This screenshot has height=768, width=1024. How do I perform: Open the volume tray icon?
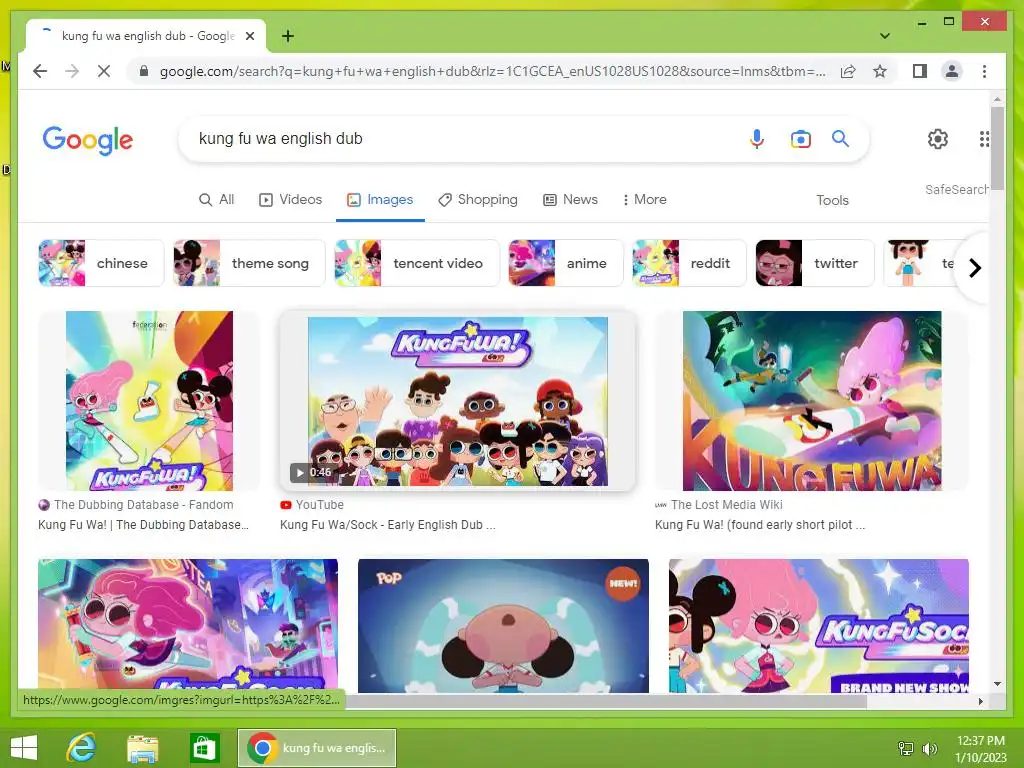click(929, 749)
